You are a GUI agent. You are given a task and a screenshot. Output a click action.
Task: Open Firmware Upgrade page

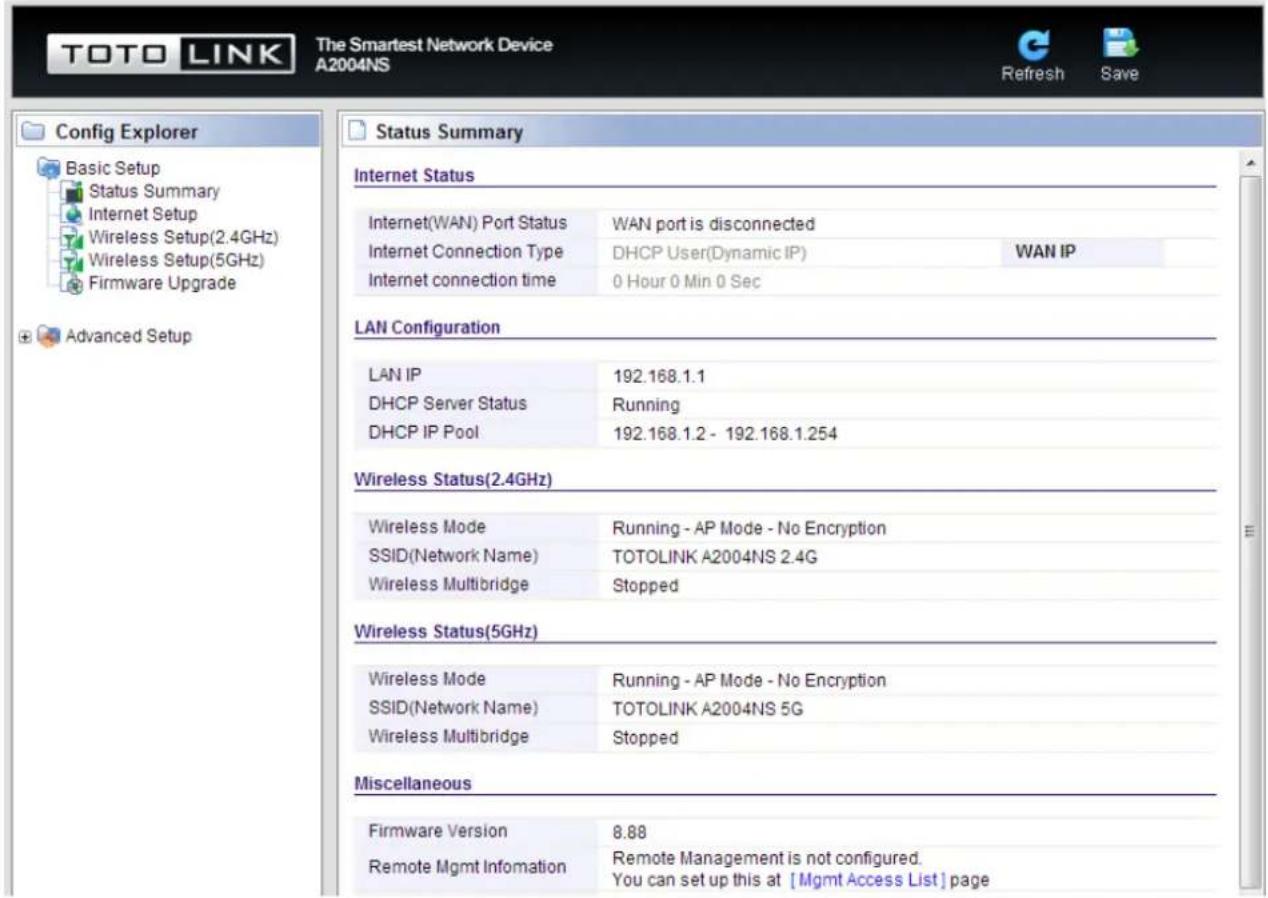coord(162,283)
